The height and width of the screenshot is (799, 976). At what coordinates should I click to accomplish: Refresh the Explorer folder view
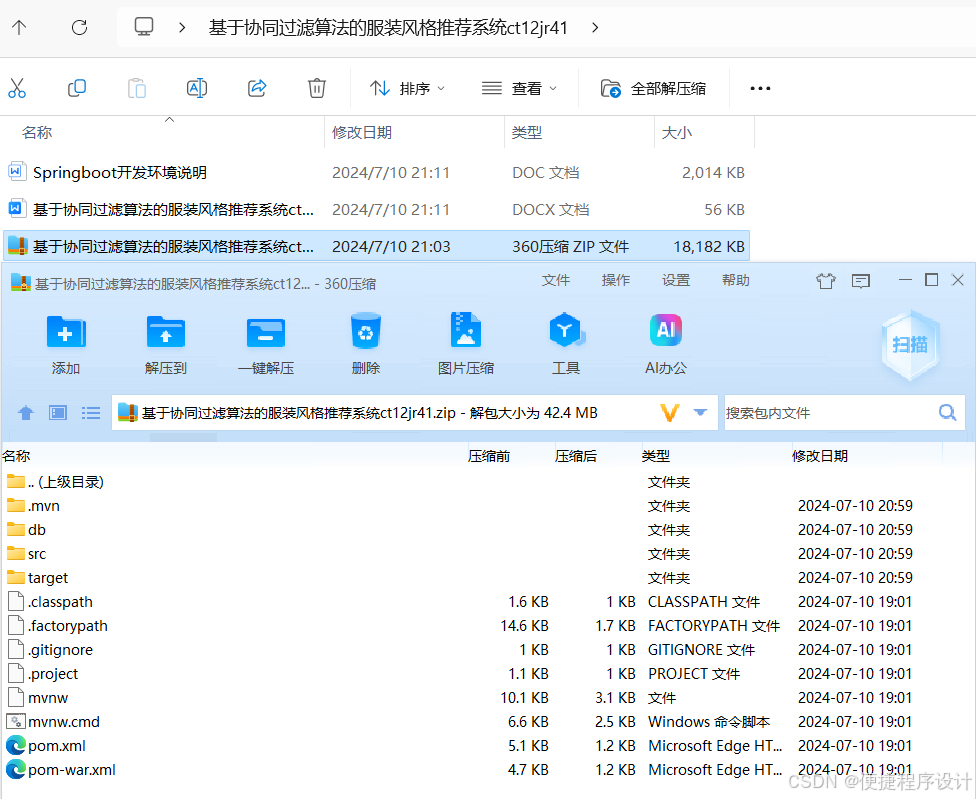tap(79, 27)
